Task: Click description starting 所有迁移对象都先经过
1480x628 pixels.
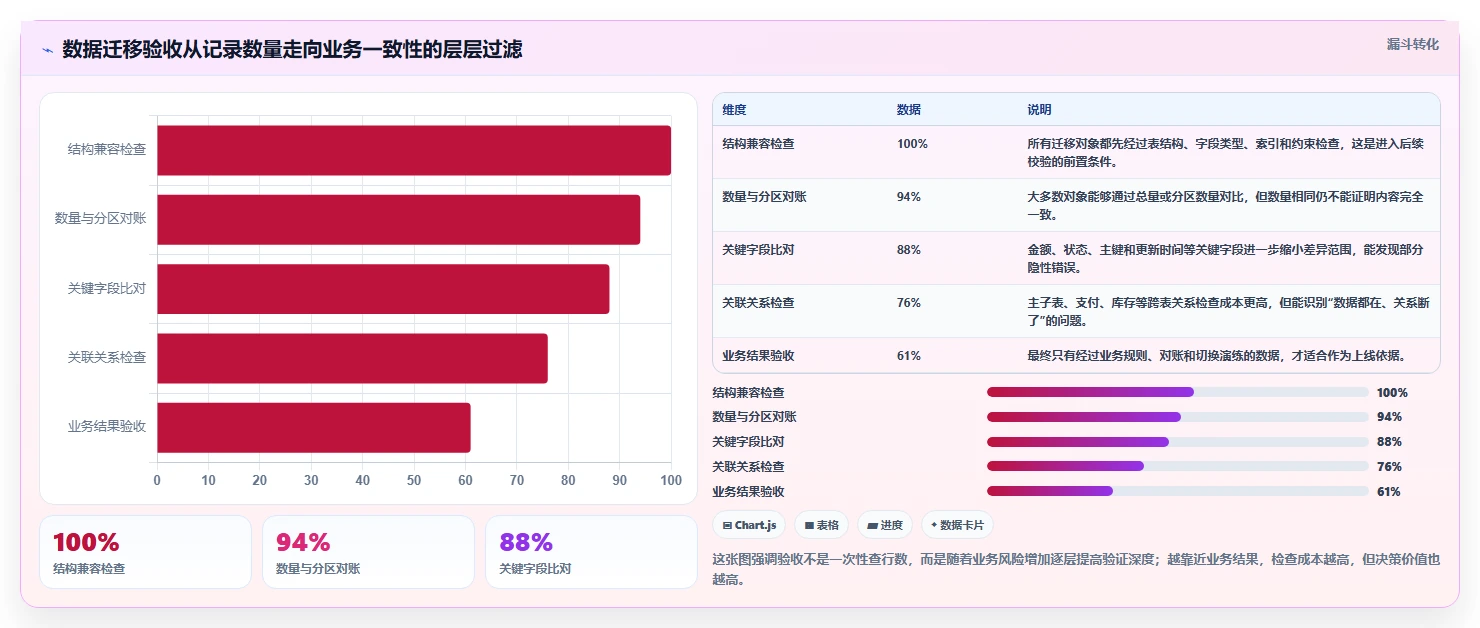Action: click(x=1226, y=152)
